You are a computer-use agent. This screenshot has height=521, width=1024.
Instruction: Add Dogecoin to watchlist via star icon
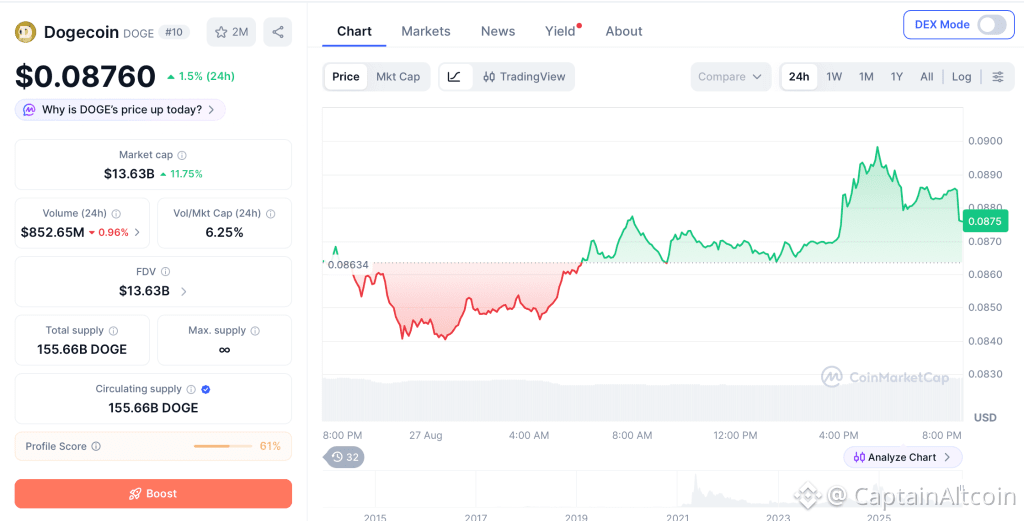coord(231,32)
